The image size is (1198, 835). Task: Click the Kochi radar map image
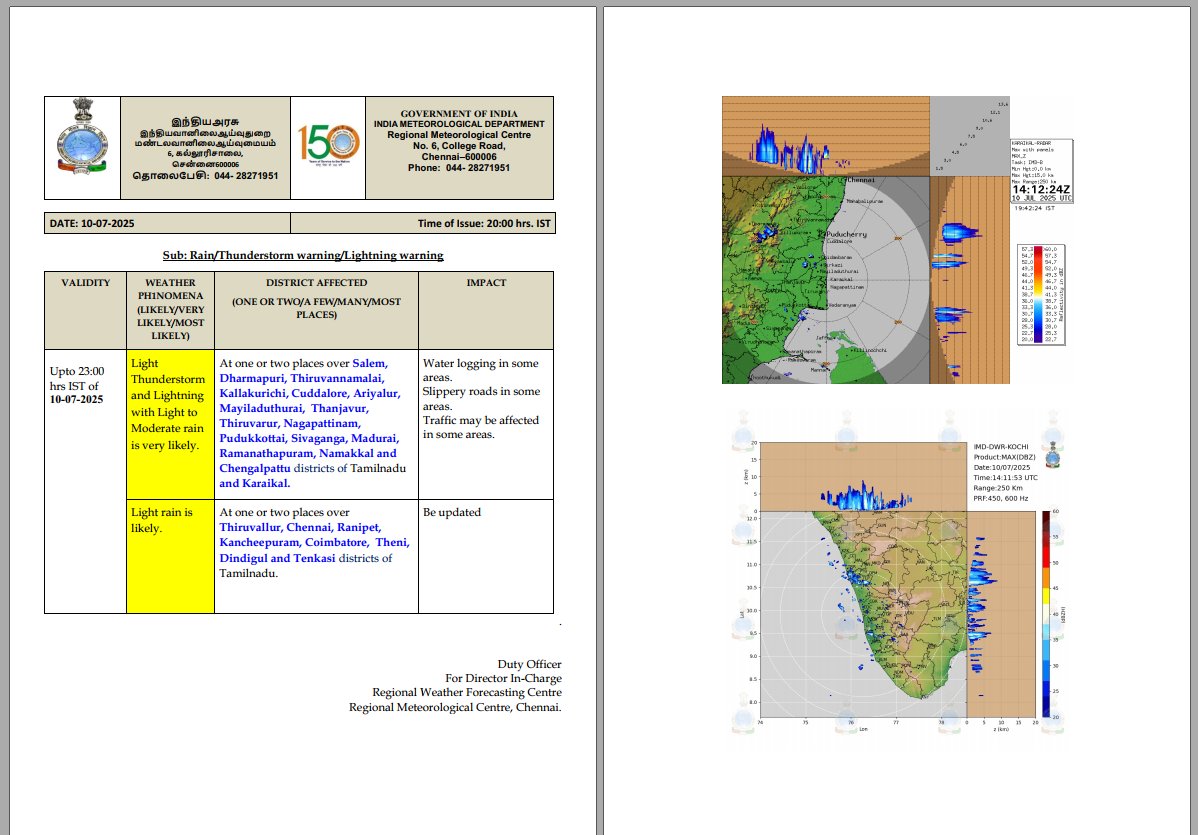coord(898,581)
